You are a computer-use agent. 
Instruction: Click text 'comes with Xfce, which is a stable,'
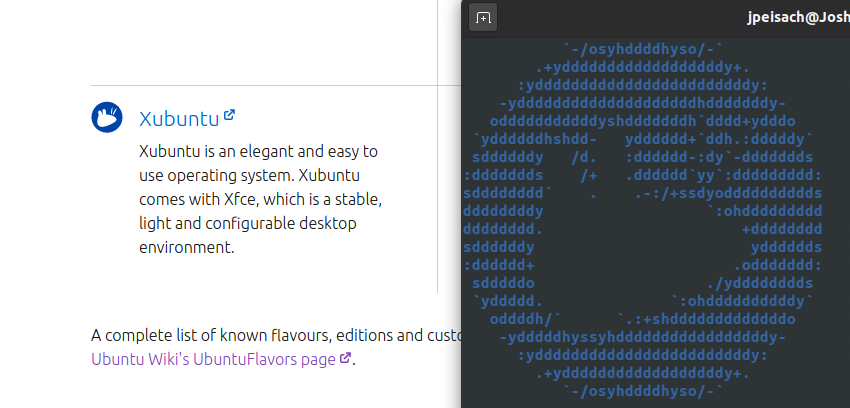point(261,199)
